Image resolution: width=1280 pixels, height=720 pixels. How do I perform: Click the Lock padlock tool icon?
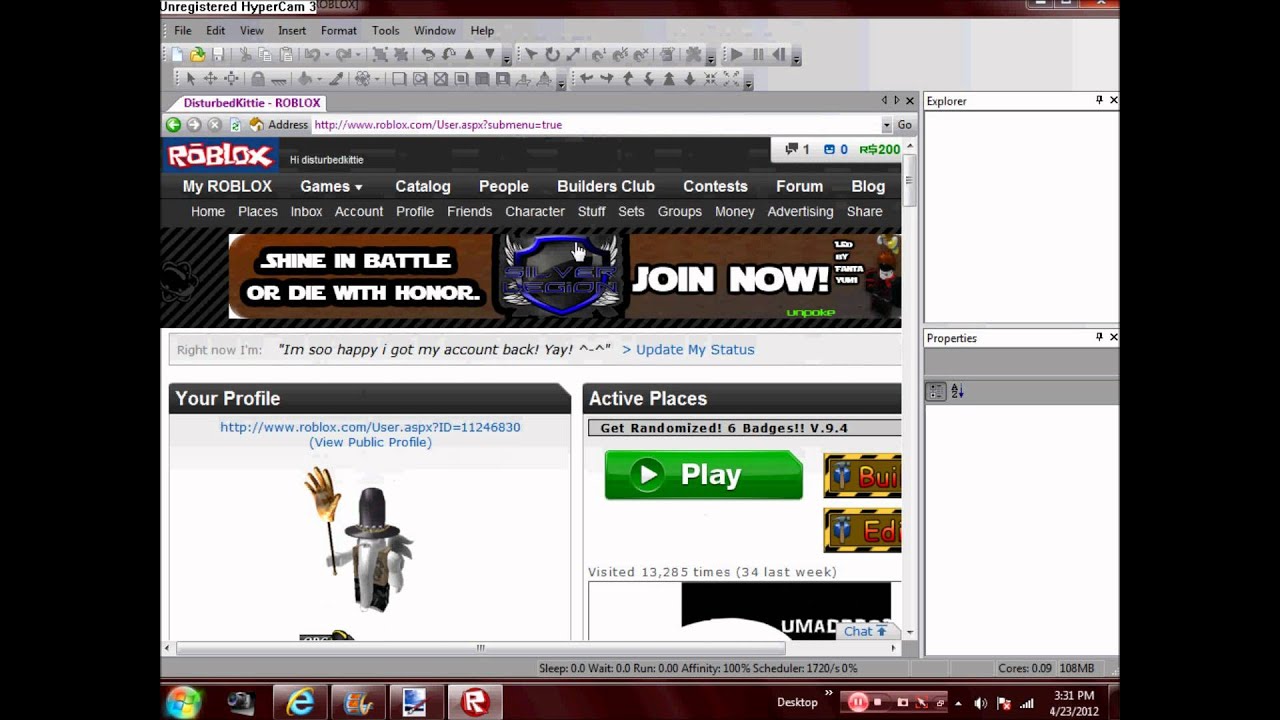[x=258, y=78]
